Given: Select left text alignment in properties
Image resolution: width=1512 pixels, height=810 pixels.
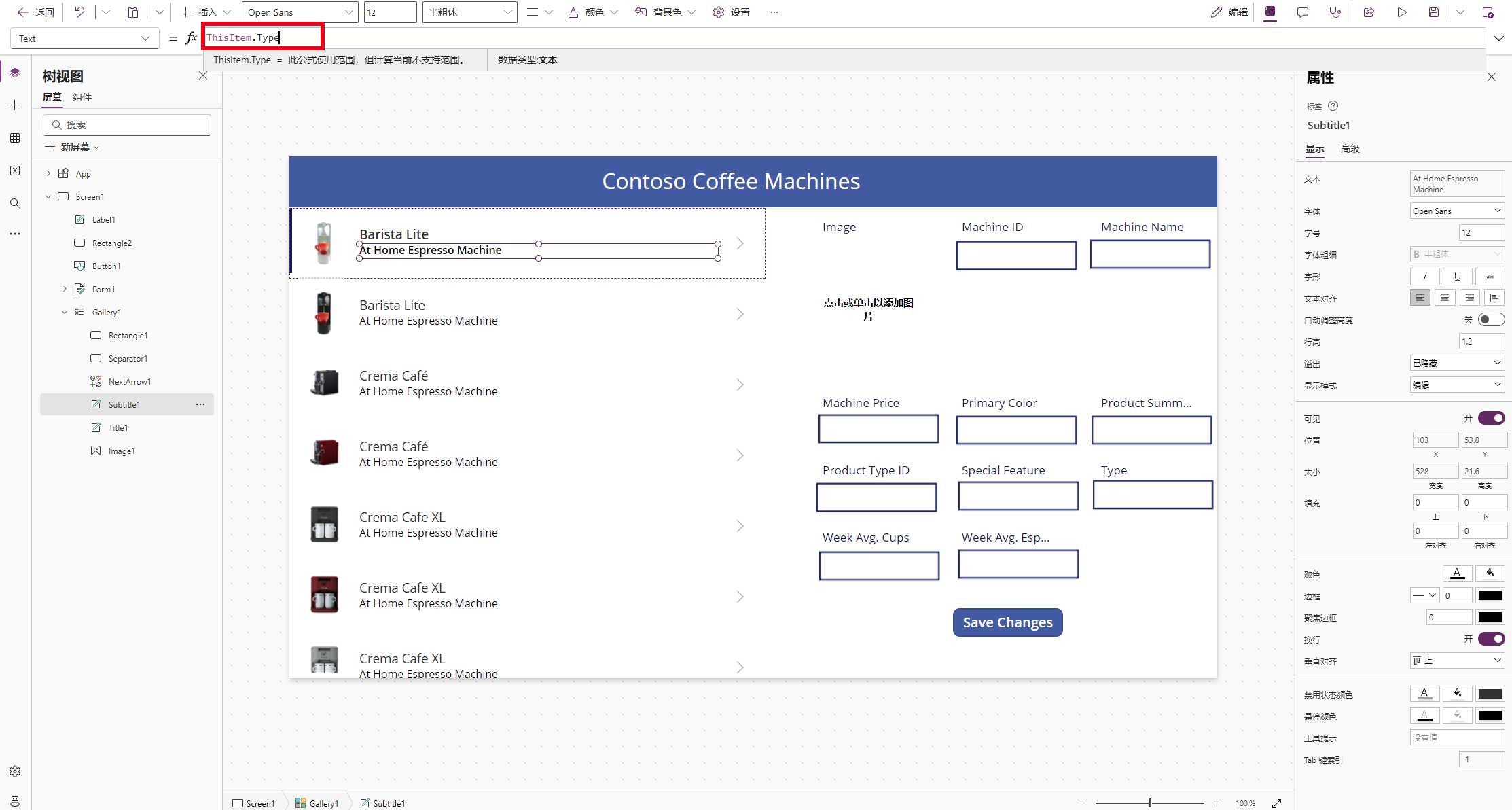Looking at the screenshot, I should 1420,298.
